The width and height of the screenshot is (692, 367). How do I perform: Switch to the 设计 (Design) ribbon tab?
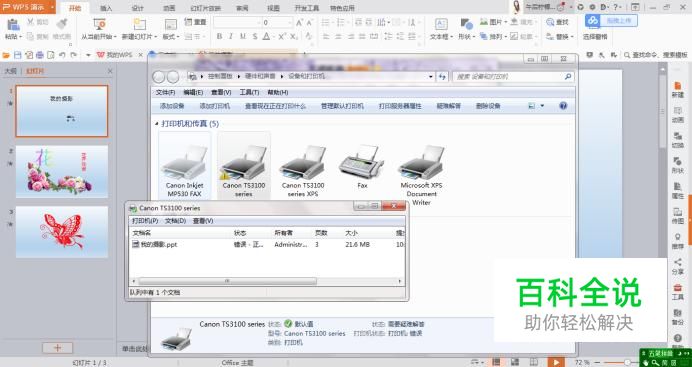click(x=138, y=8)
